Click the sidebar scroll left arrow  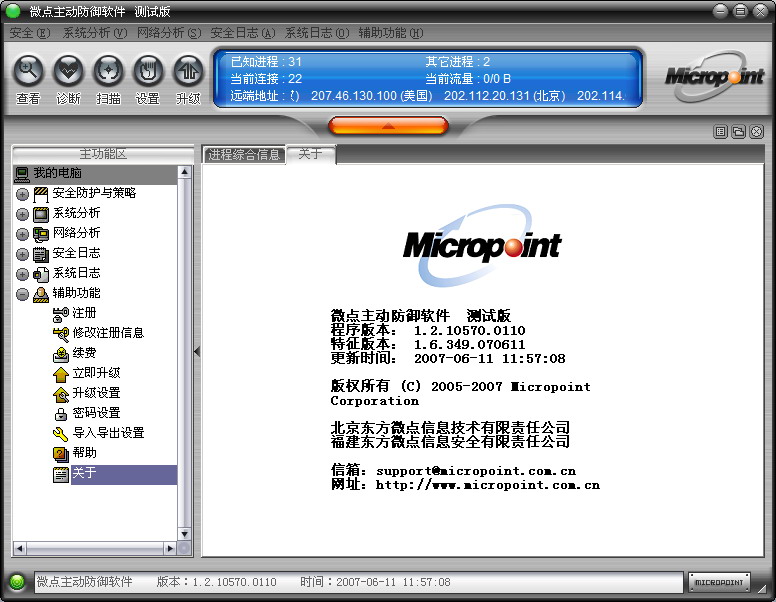(x=20, y=548)
